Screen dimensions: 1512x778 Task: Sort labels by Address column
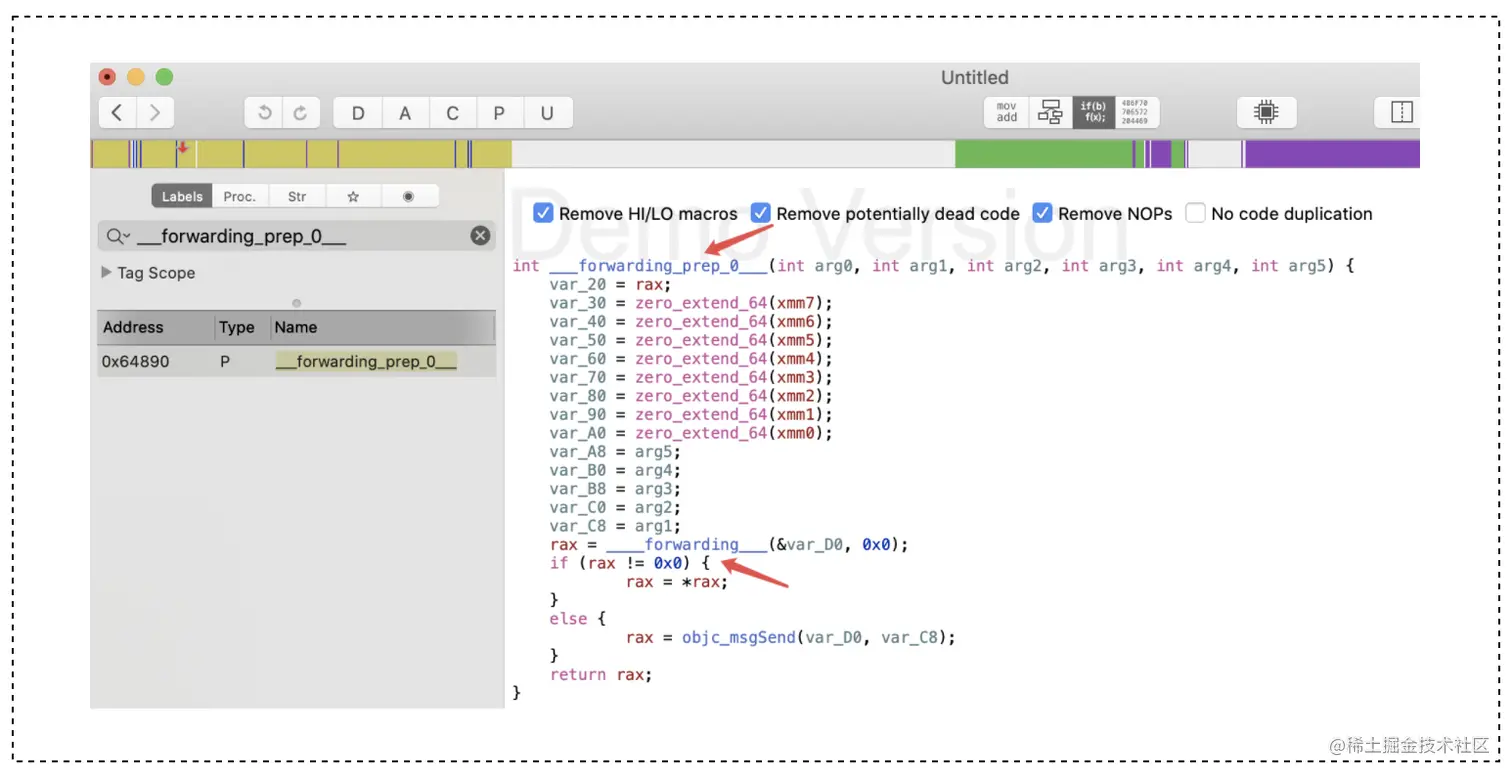(156, 327)
